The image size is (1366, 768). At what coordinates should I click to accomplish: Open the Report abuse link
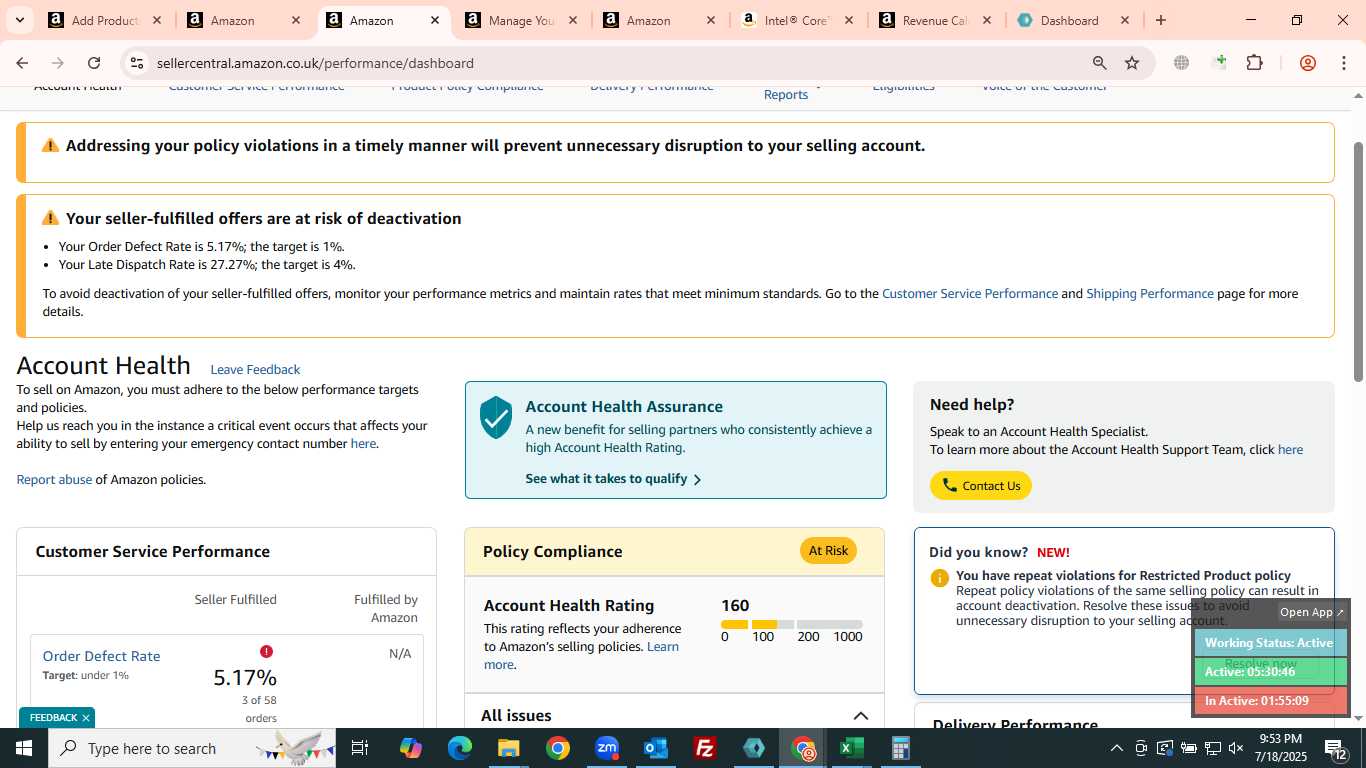pos(54,480)
